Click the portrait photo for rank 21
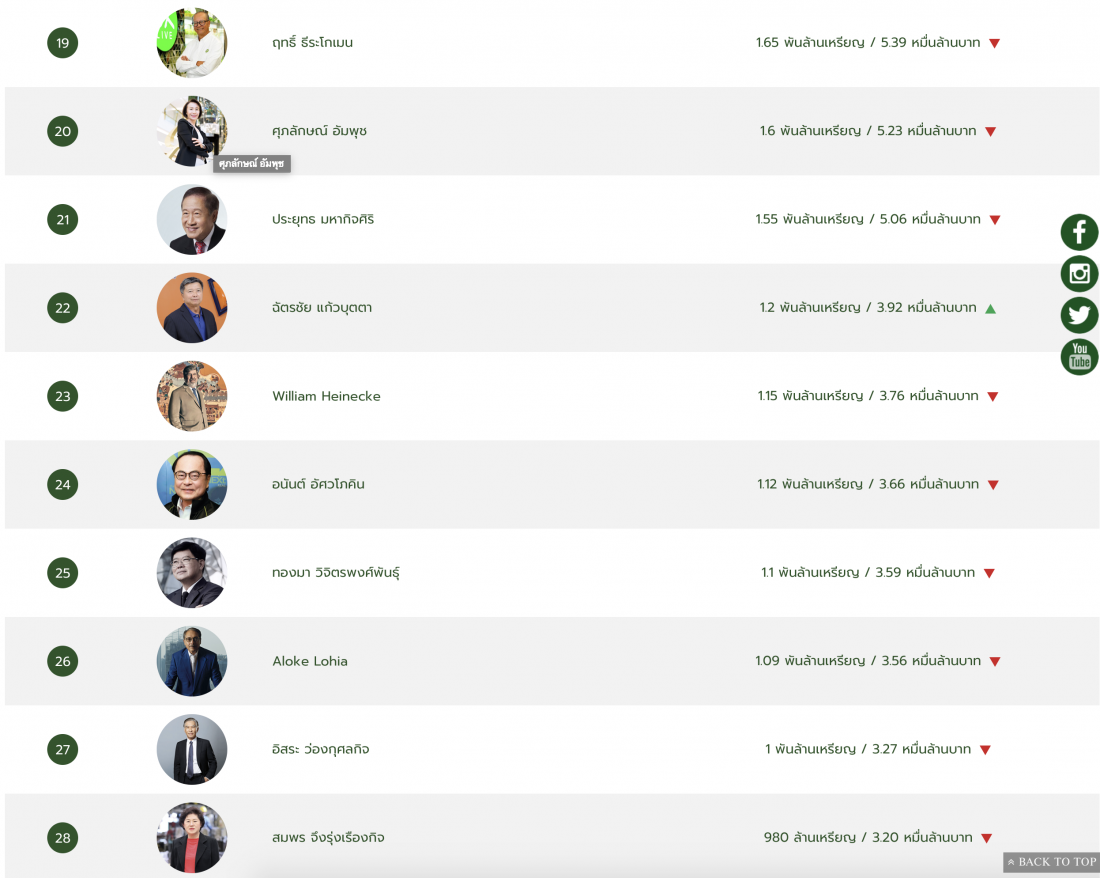 (192, 220)
